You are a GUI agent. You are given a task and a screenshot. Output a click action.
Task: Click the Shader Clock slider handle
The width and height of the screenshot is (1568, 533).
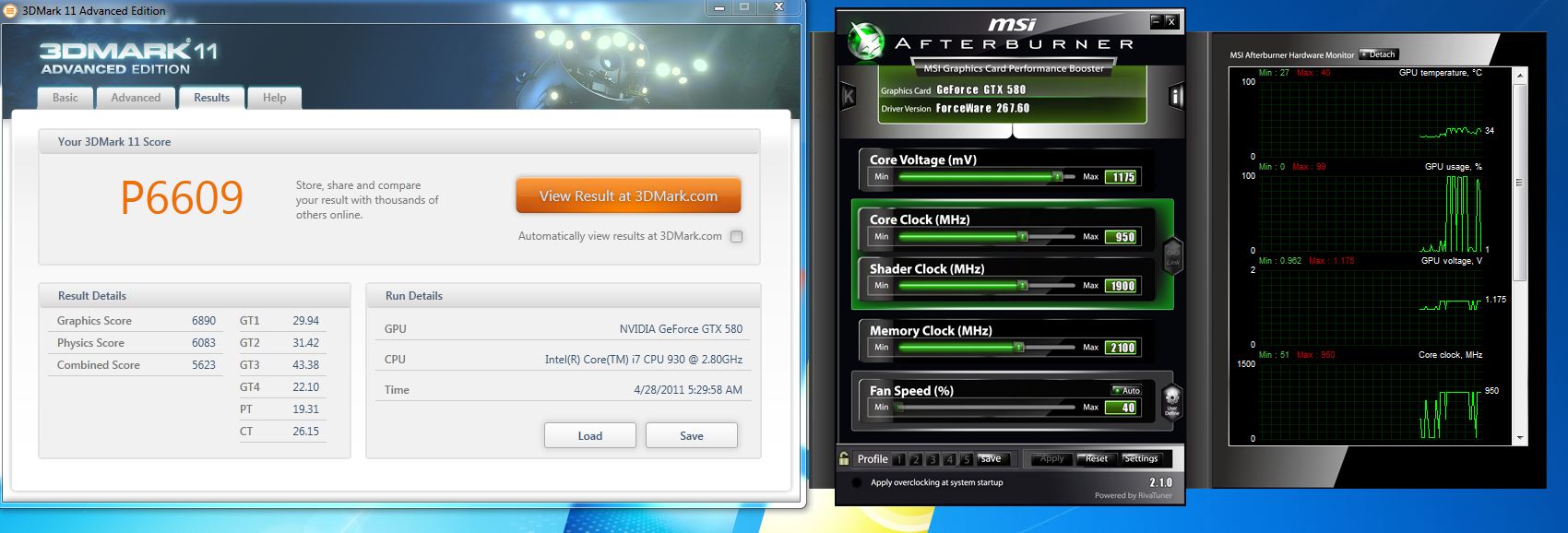[x=1022, y=286]
